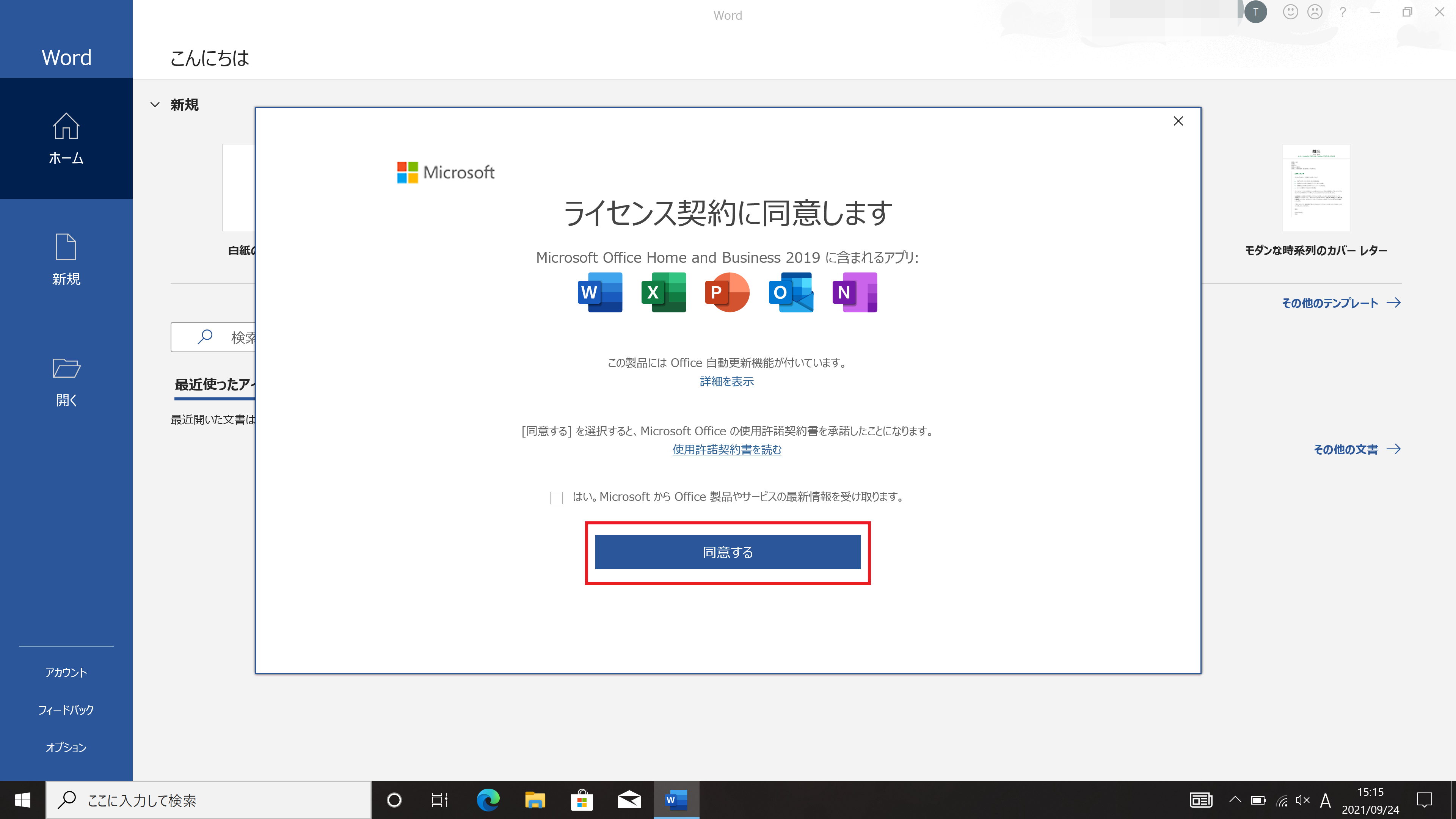Viewport: 1456px width, 819px height.
Task: Click the taskbar ここに入力して検索 box
Action: click(209, 800)
